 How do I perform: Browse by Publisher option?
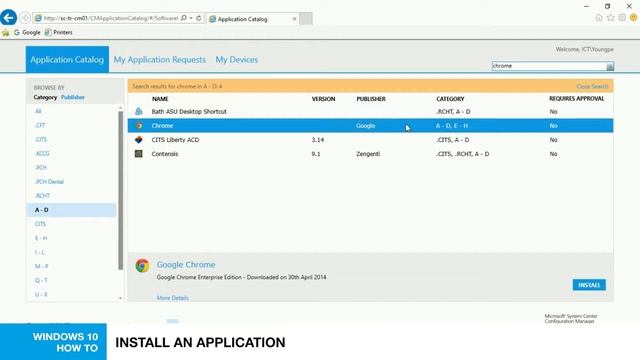tap(73, 97)
